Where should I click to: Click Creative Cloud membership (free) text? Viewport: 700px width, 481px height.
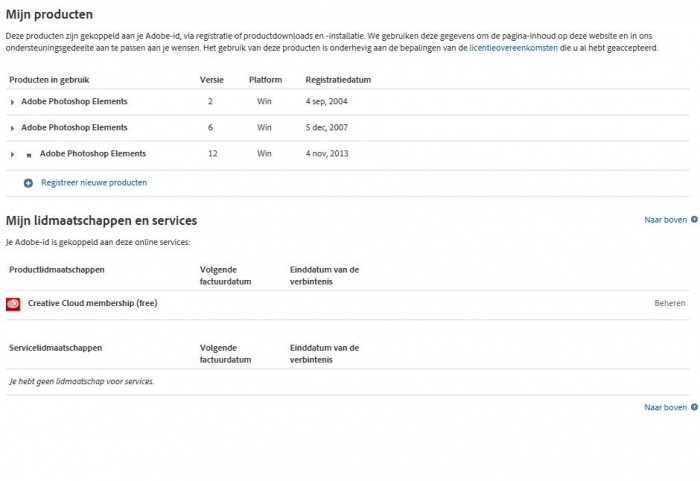(92, 303)
